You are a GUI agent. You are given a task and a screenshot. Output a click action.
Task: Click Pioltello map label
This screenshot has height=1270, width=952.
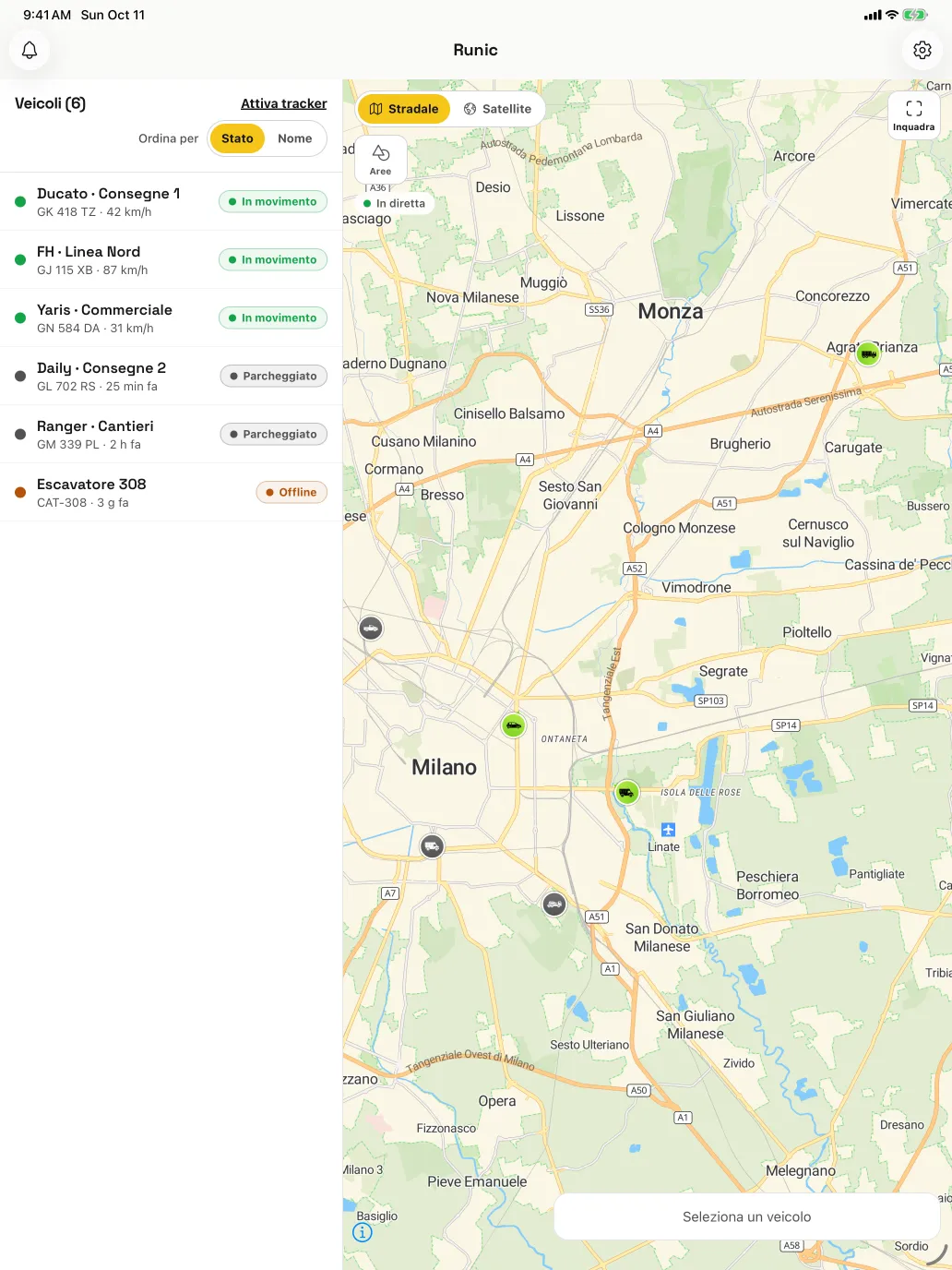tap(807, 632)
